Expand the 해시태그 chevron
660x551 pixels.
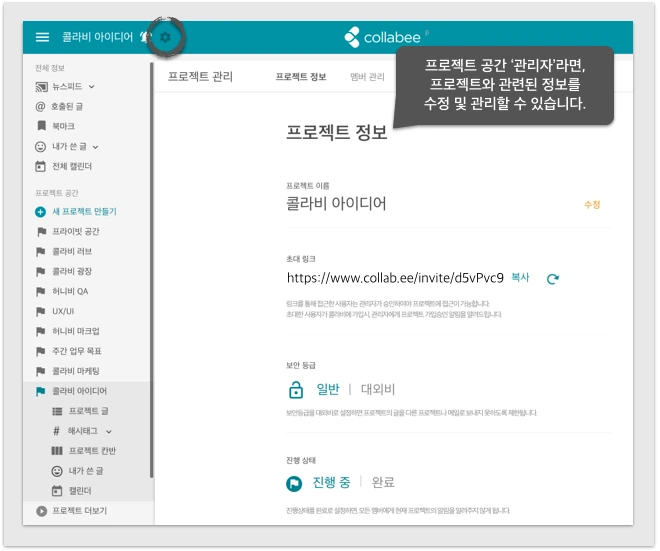[109, 431]
